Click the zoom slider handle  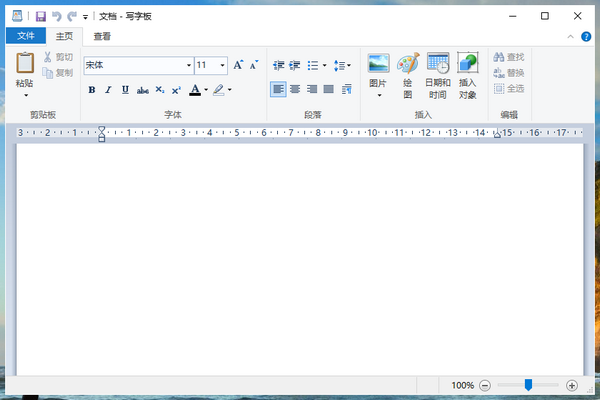pos(528,385)
